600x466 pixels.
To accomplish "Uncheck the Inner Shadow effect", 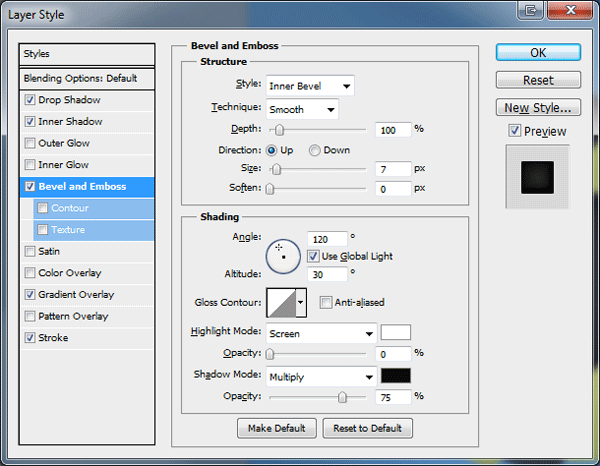I will pyautogui.click(x=30, y=122).
